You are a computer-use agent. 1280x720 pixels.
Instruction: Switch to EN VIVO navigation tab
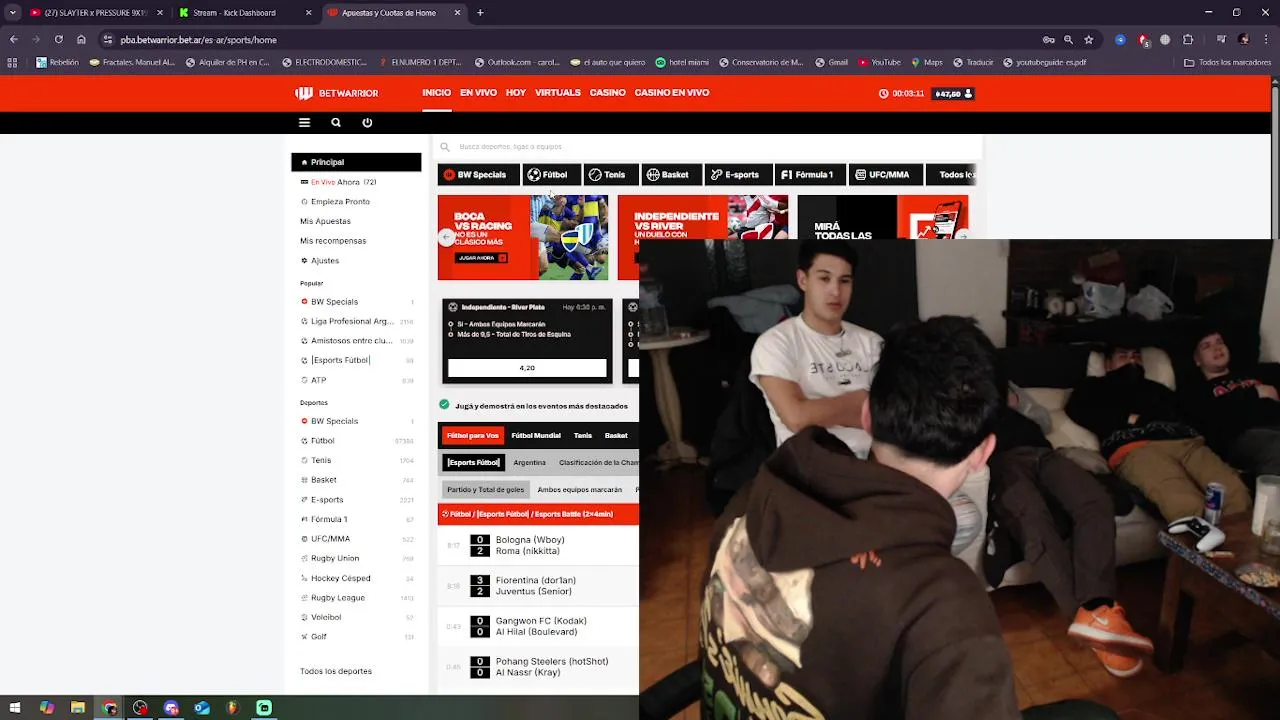(478, 93)
